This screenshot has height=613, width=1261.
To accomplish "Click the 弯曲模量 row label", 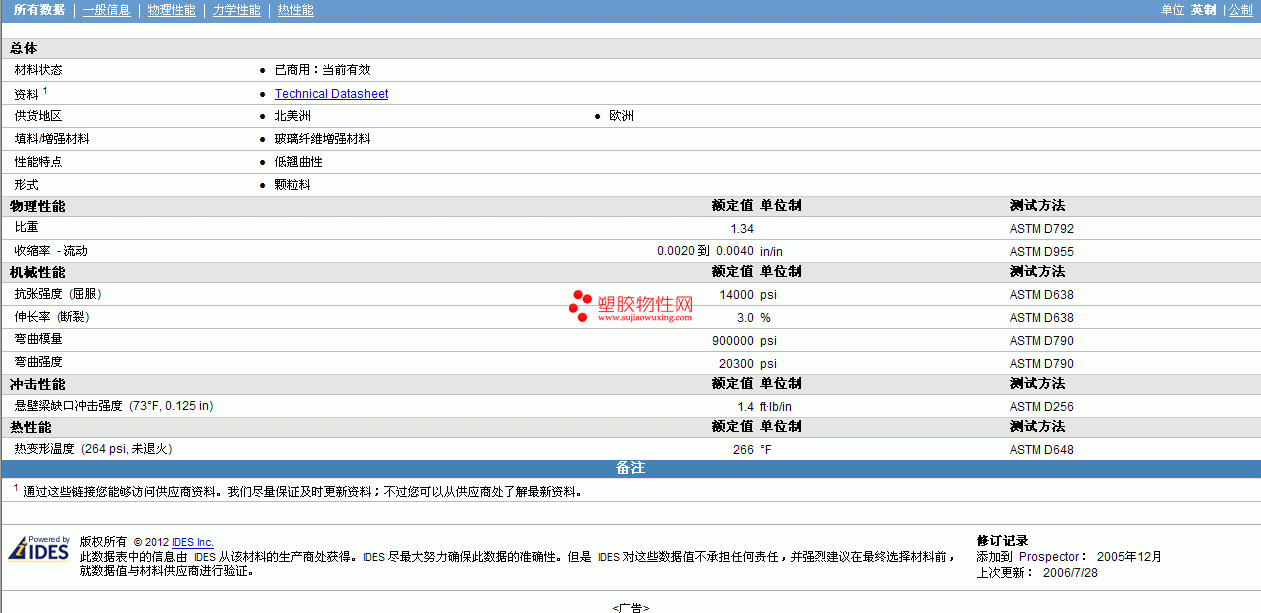I will tap(38, 339).
